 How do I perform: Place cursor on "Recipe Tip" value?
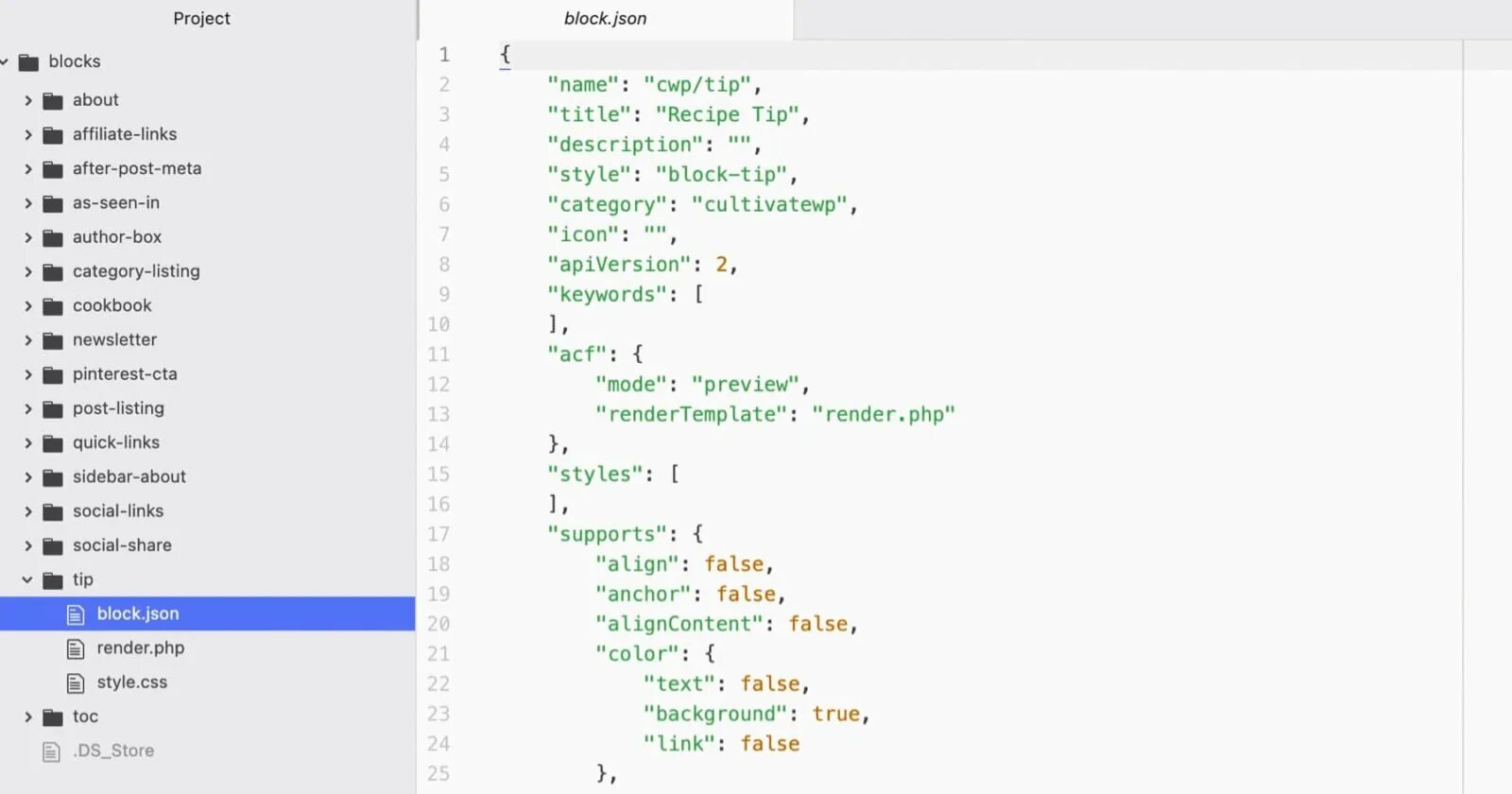pos(728,115)
